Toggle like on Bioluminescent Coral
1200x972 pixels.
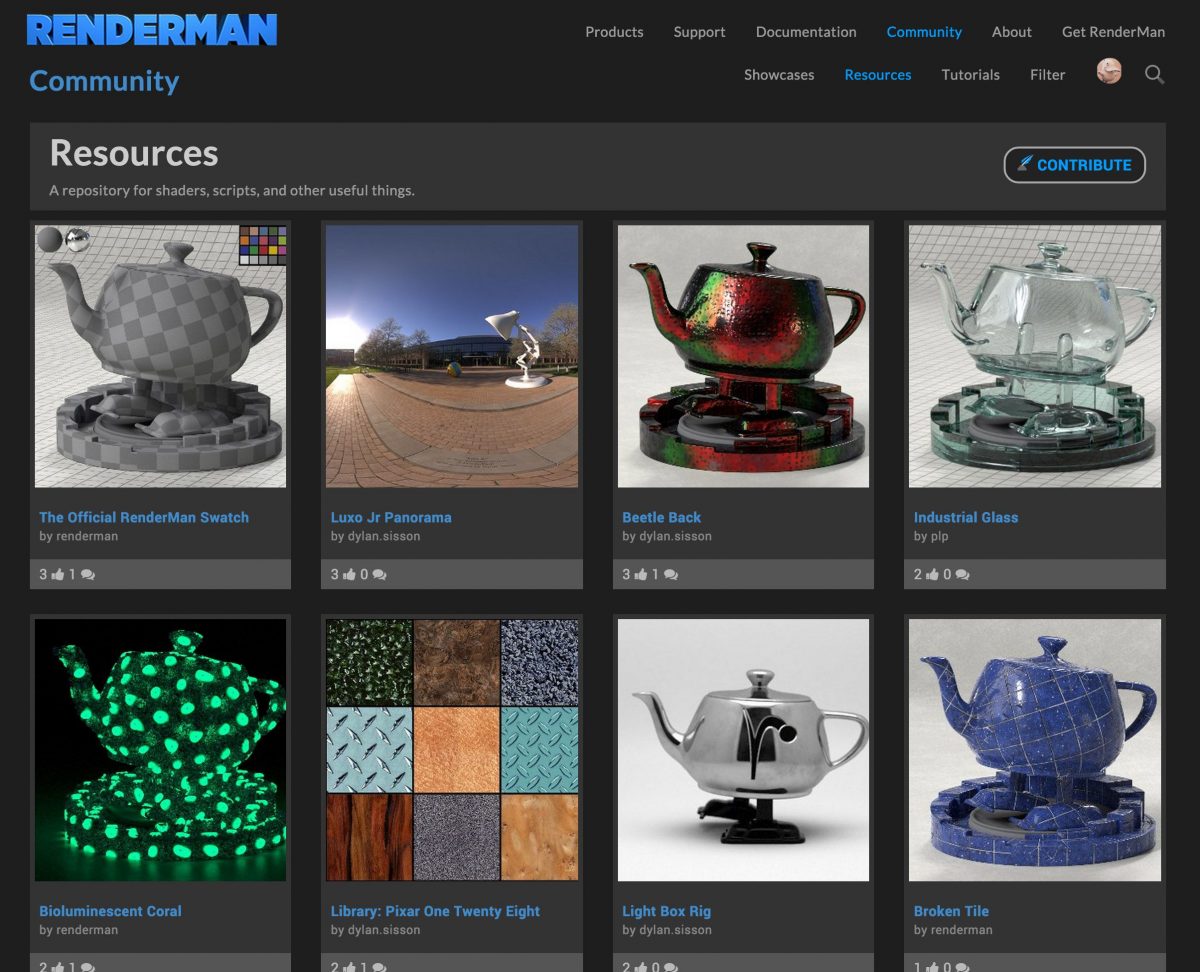coord(57,966)
